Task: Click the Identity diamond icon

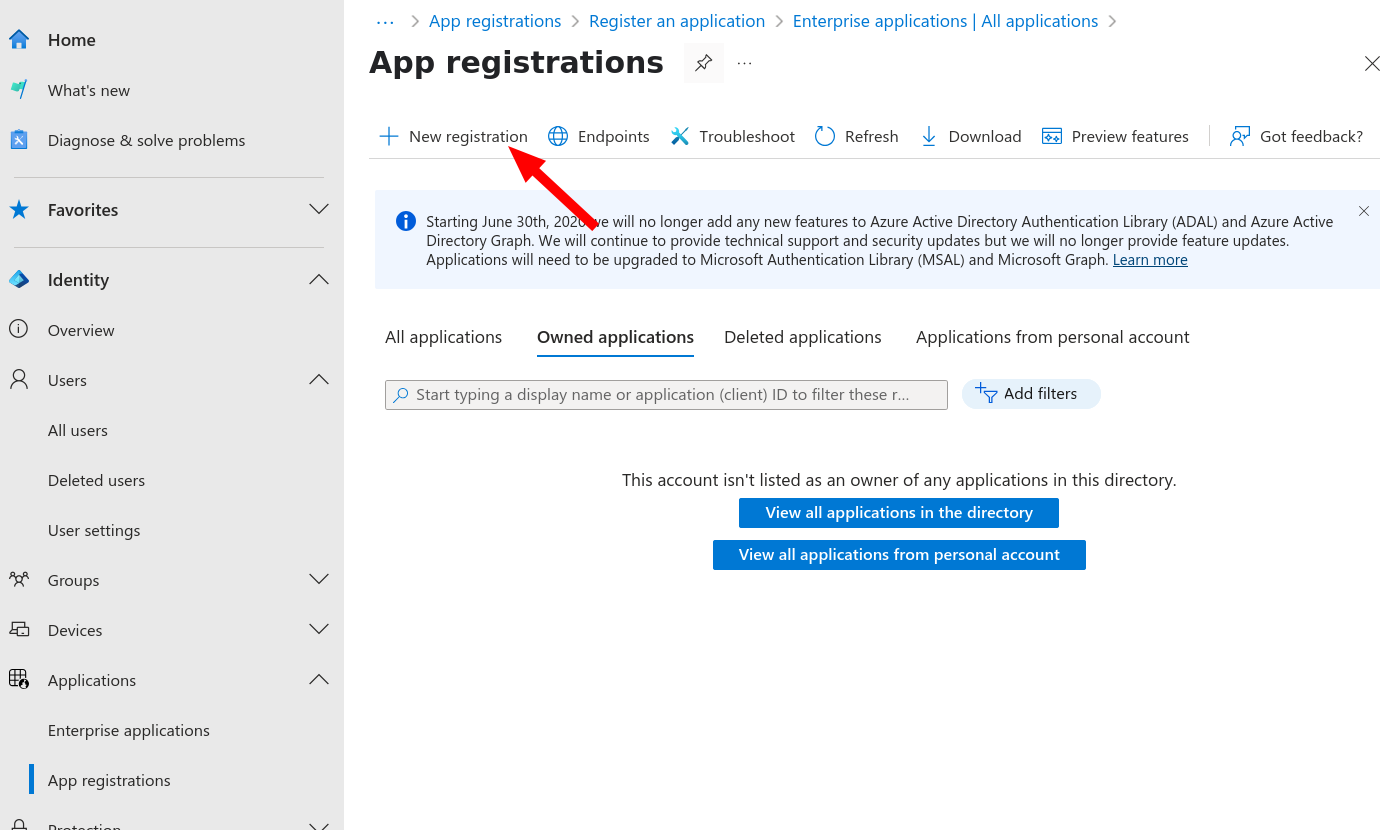Action: (x=19, y=280)
